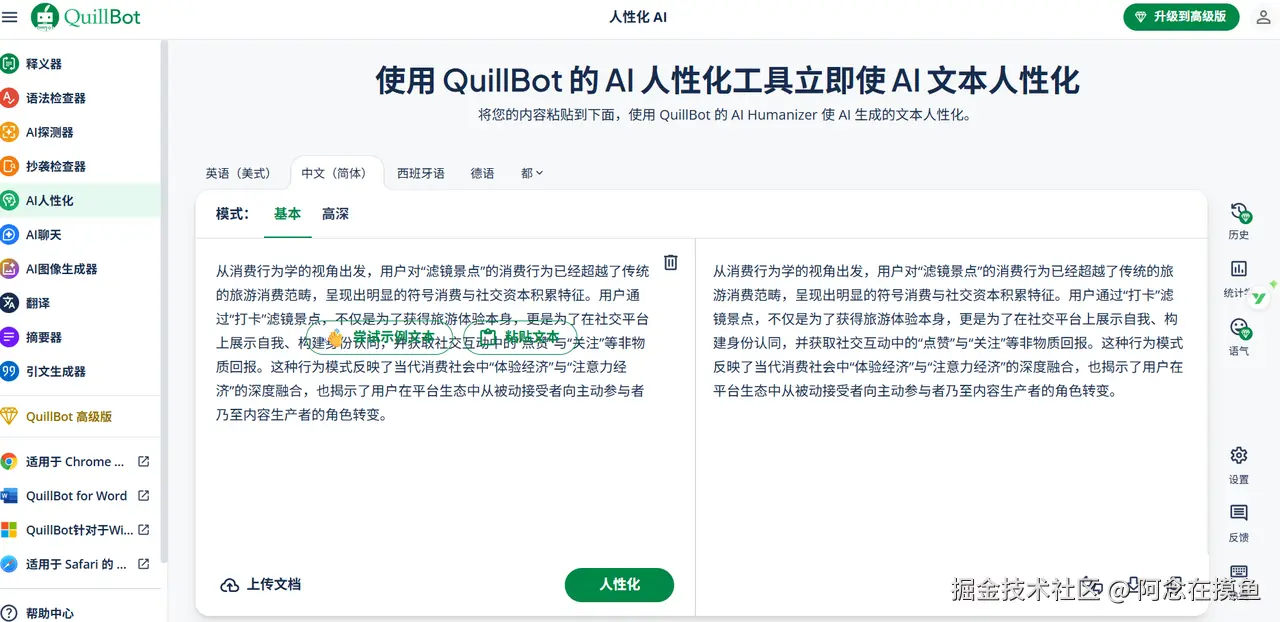1280x622 pixels.
Task: Click the Safari icon in the sidebar
Action: [x=9, y=564]
